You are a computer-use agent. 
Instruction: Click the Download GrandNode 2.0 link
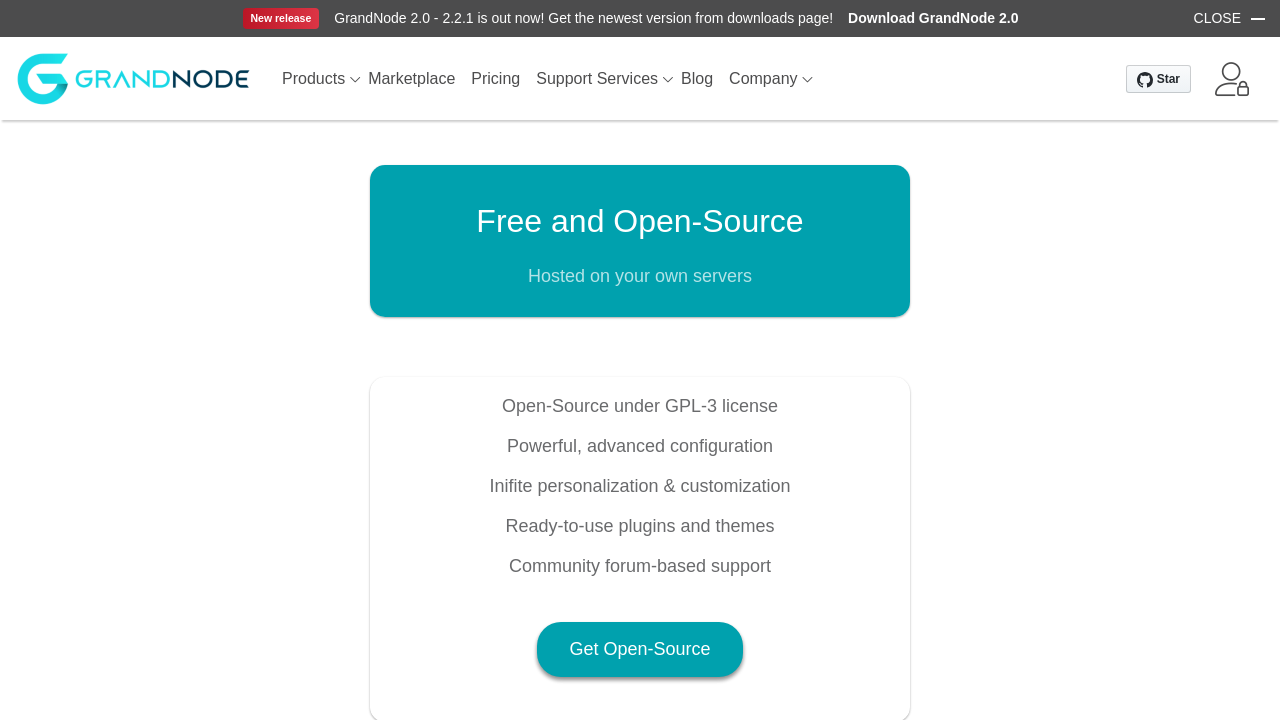(x=933, y=18)
